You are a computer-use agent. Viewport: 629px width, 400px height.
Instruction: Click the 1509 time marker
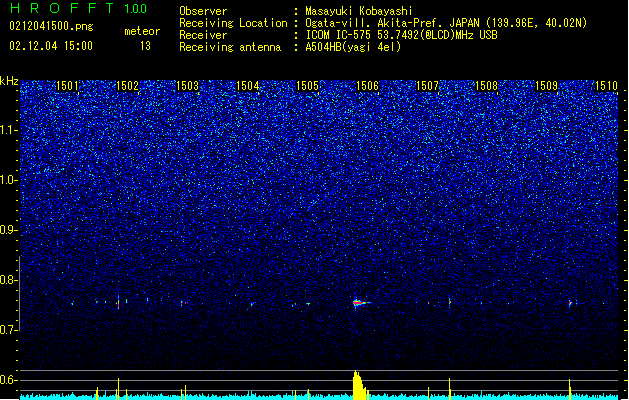[546, 86]
